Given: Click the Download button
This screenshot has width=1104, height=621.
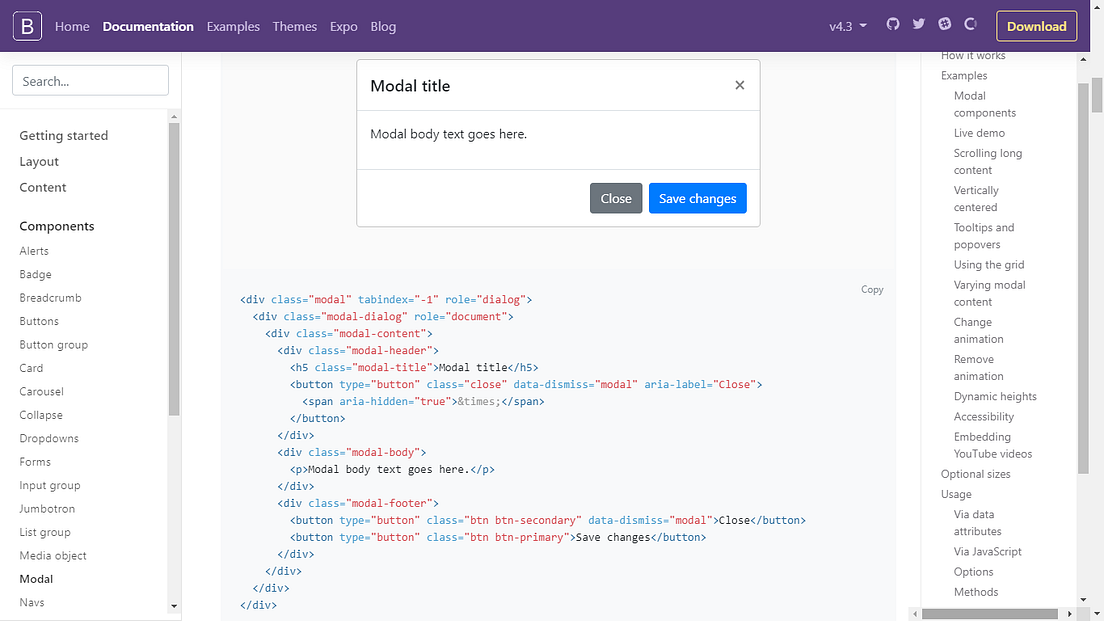Looking at the screenshot, I should coord(1037,26).
